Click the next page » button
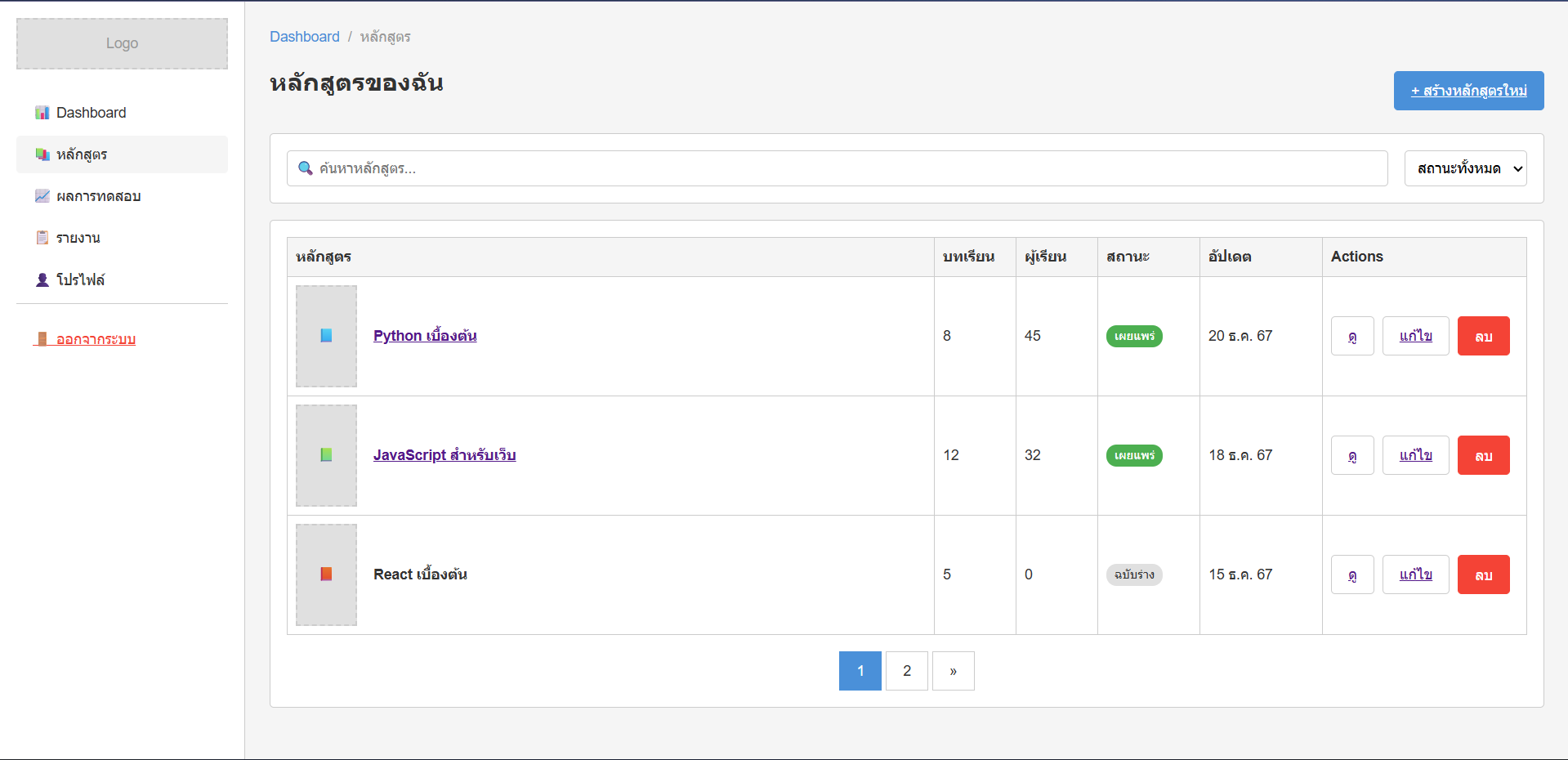1568x760 pixels. pyautogui.click(x=953, y=671)
